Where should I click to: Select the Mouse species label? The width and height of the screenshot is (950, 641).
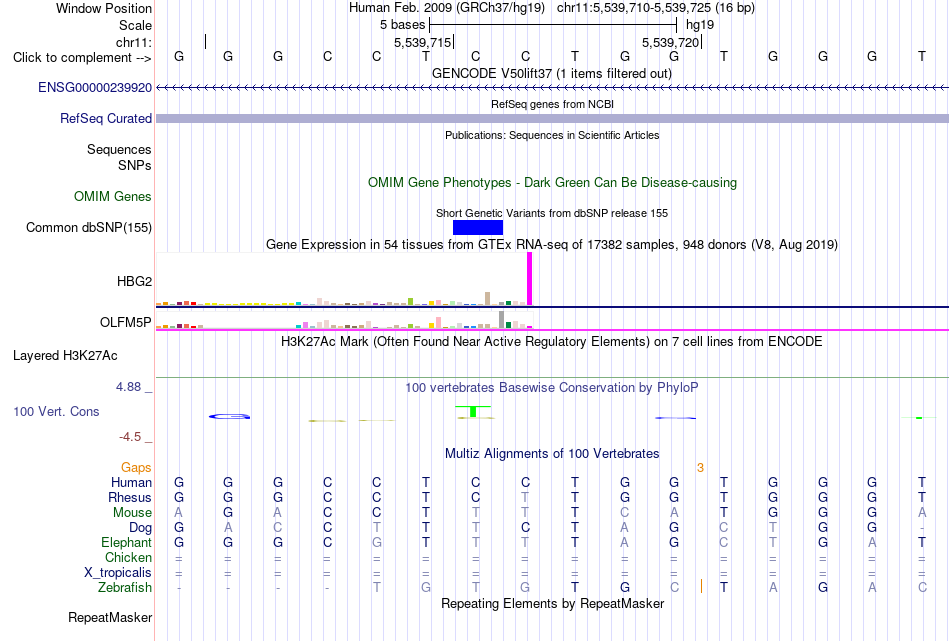click(133, 513)
